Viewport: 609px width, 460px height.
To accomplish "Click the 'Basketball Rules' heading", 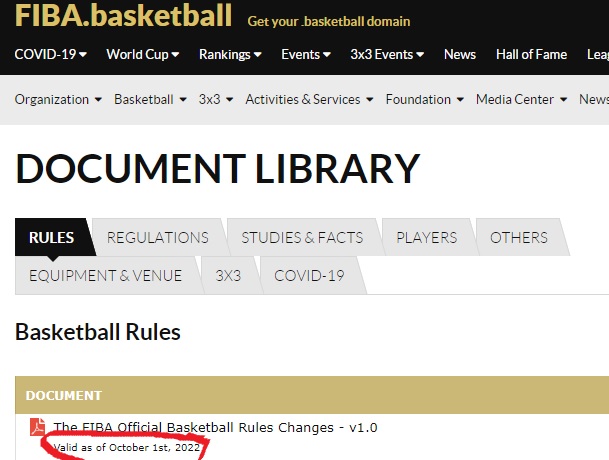I will point(98,332).
